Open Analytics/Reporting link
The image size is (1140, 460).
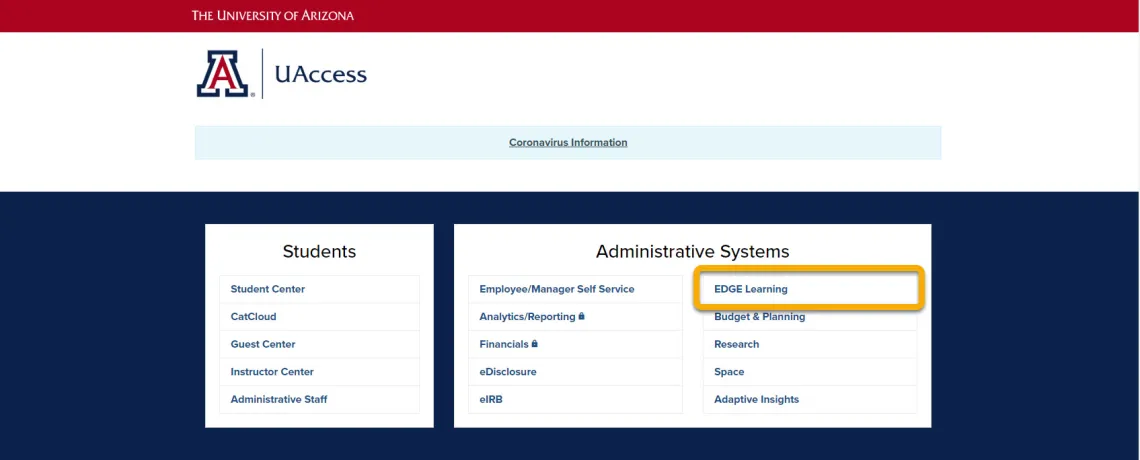pyautogui.click(x=527, y=317)
